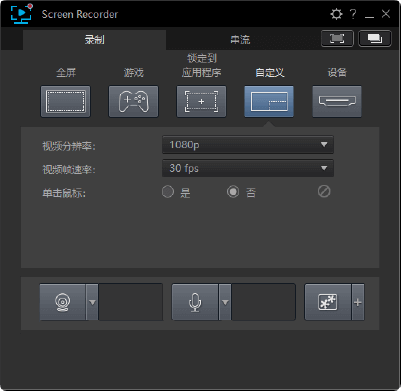Viewport: 401px width, 392px height.
Task: Switch to the 录制 tab
Action: [94, 40]
